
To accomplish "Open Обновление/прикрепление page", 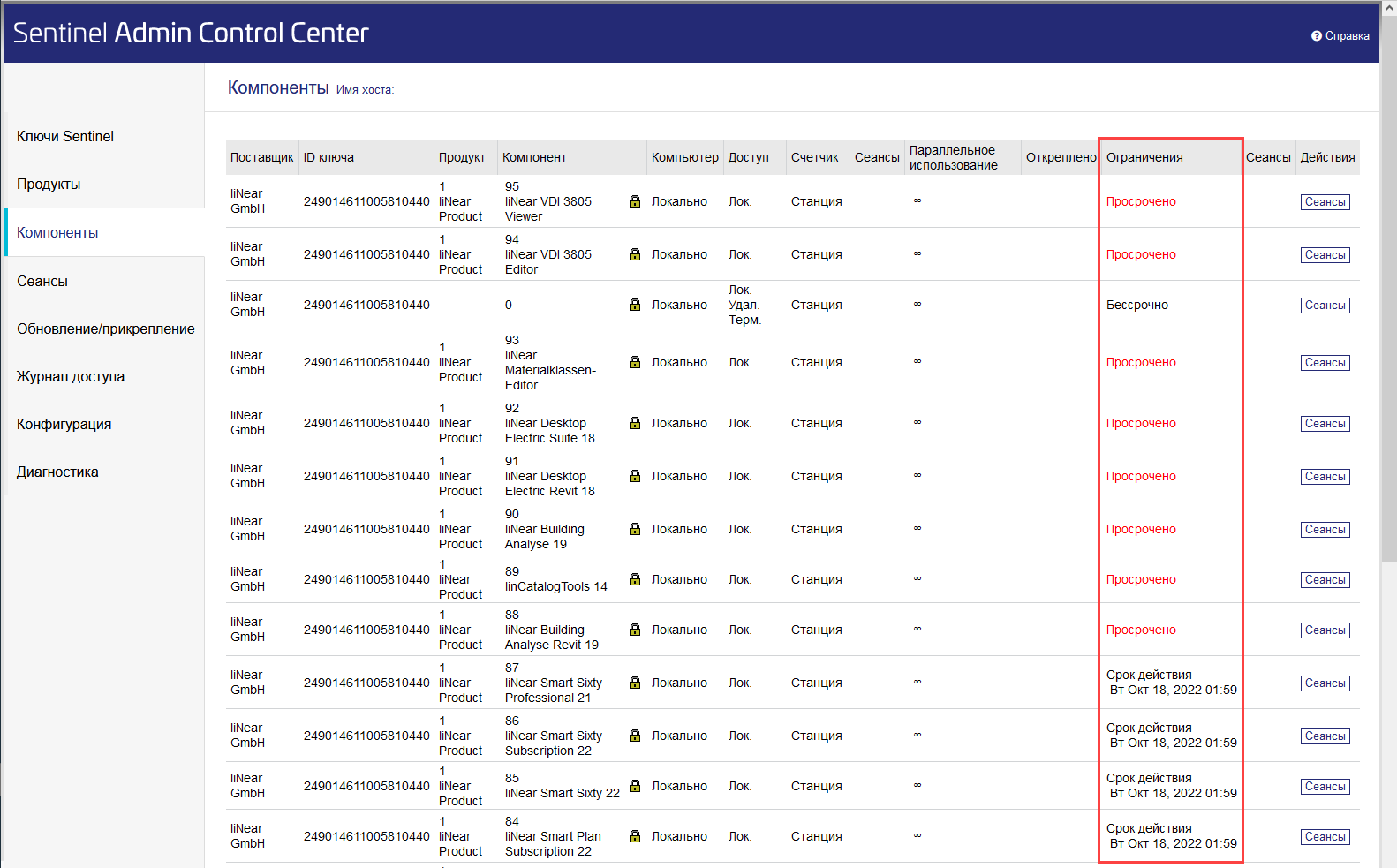I will coord(106,328).
